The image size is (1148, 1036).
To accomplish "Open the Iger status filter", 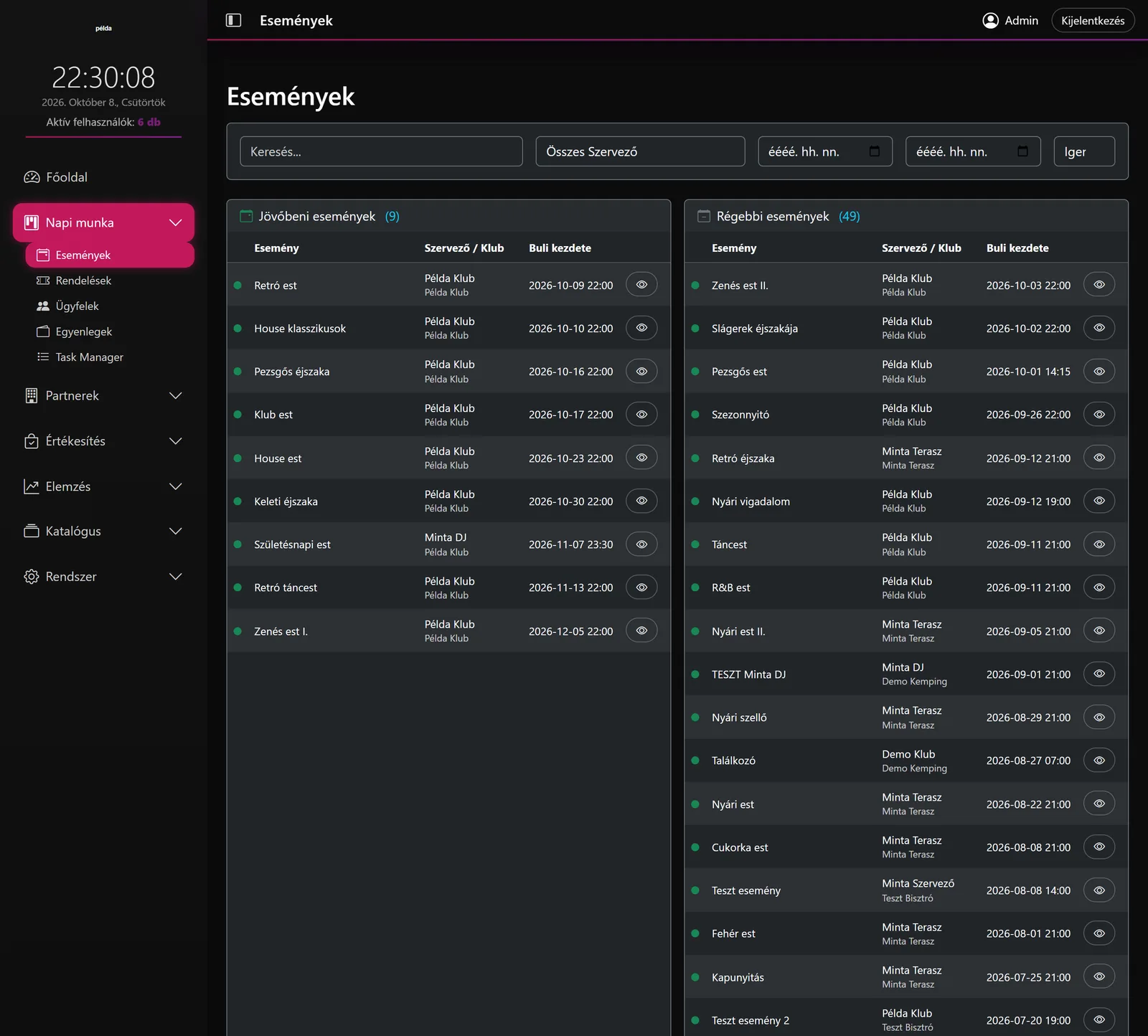I will pyautogui.click(x=1084, y=151).
